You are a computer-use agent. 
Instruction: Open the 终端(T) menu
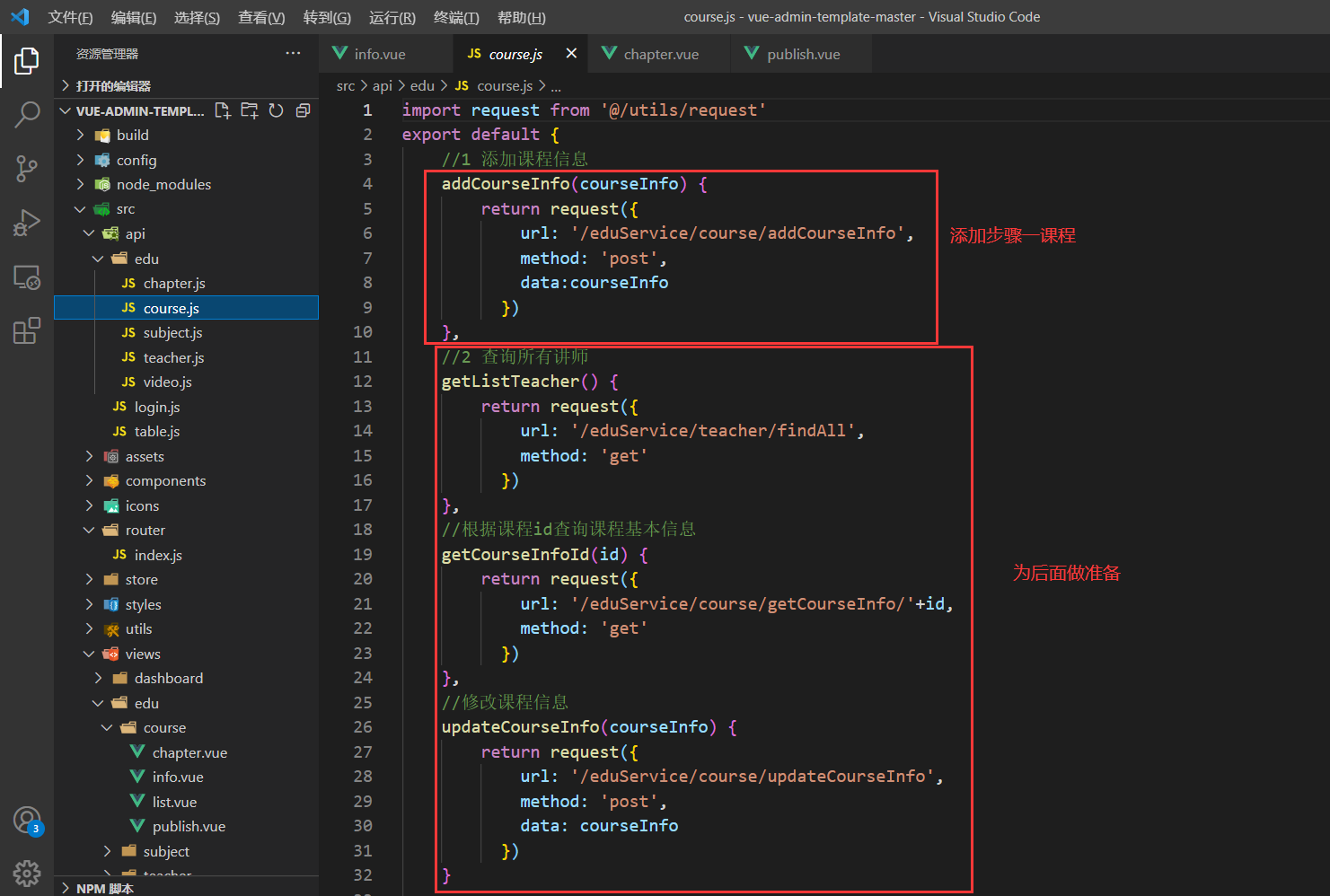tap(456, 17)
